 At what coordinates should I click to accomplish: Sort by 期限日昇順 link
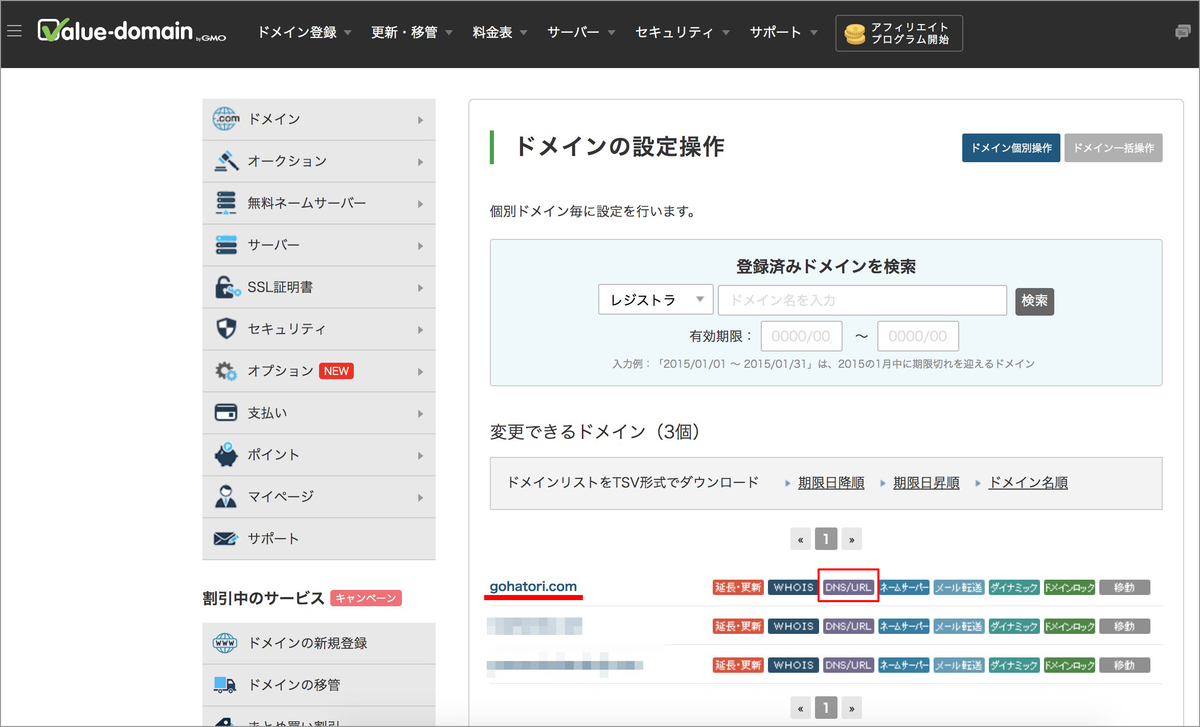926,482
